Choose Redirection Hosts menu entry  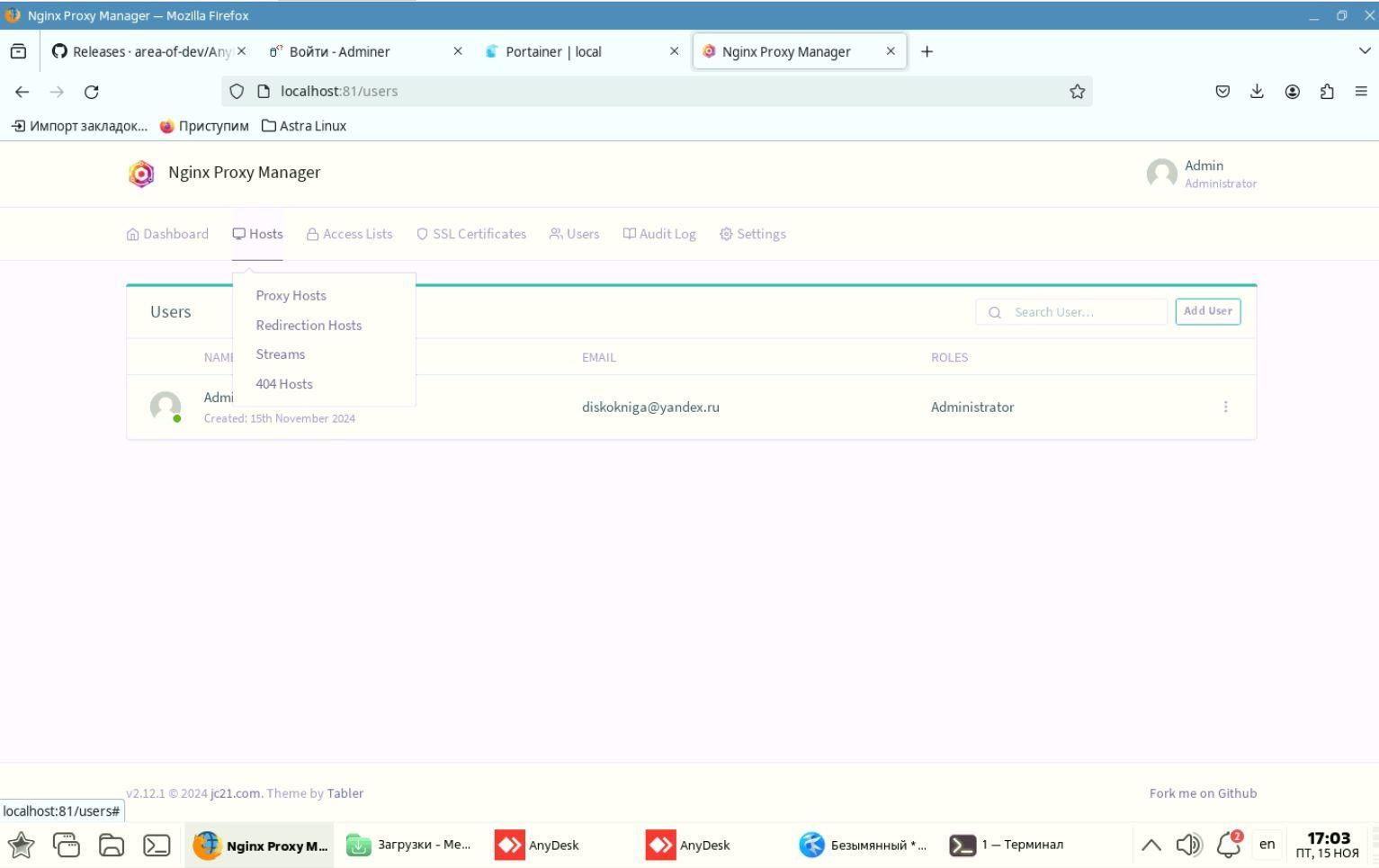click(309, 326)
